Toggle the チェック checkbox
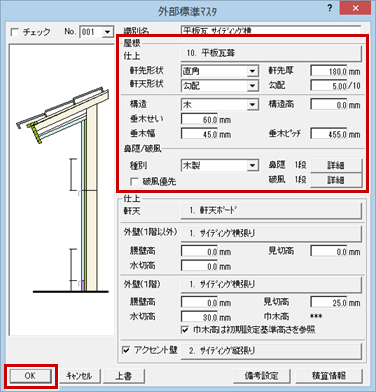This screenshot has height=392, width=376. coord(15,32)
